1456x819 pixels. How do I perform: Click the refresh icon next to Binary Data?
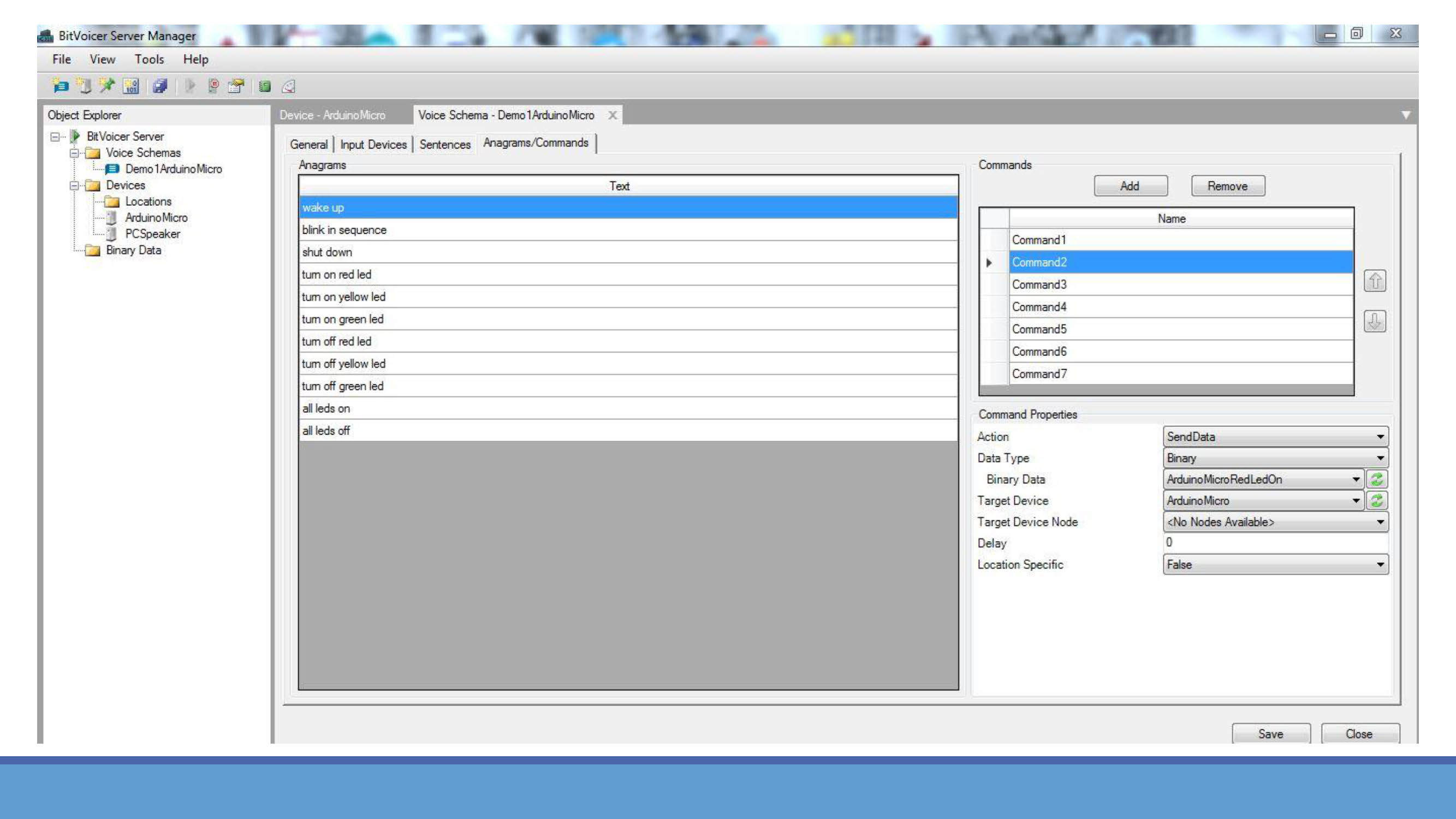[x=1378, y=479]
